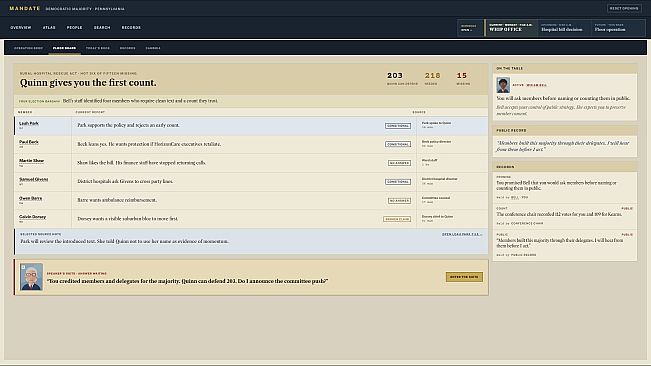Image resolution: width=651 pixels, height=366 pixels.
Task: Click the Conditional badge on Samuel Givens' row
Action: tap(398, 182)
